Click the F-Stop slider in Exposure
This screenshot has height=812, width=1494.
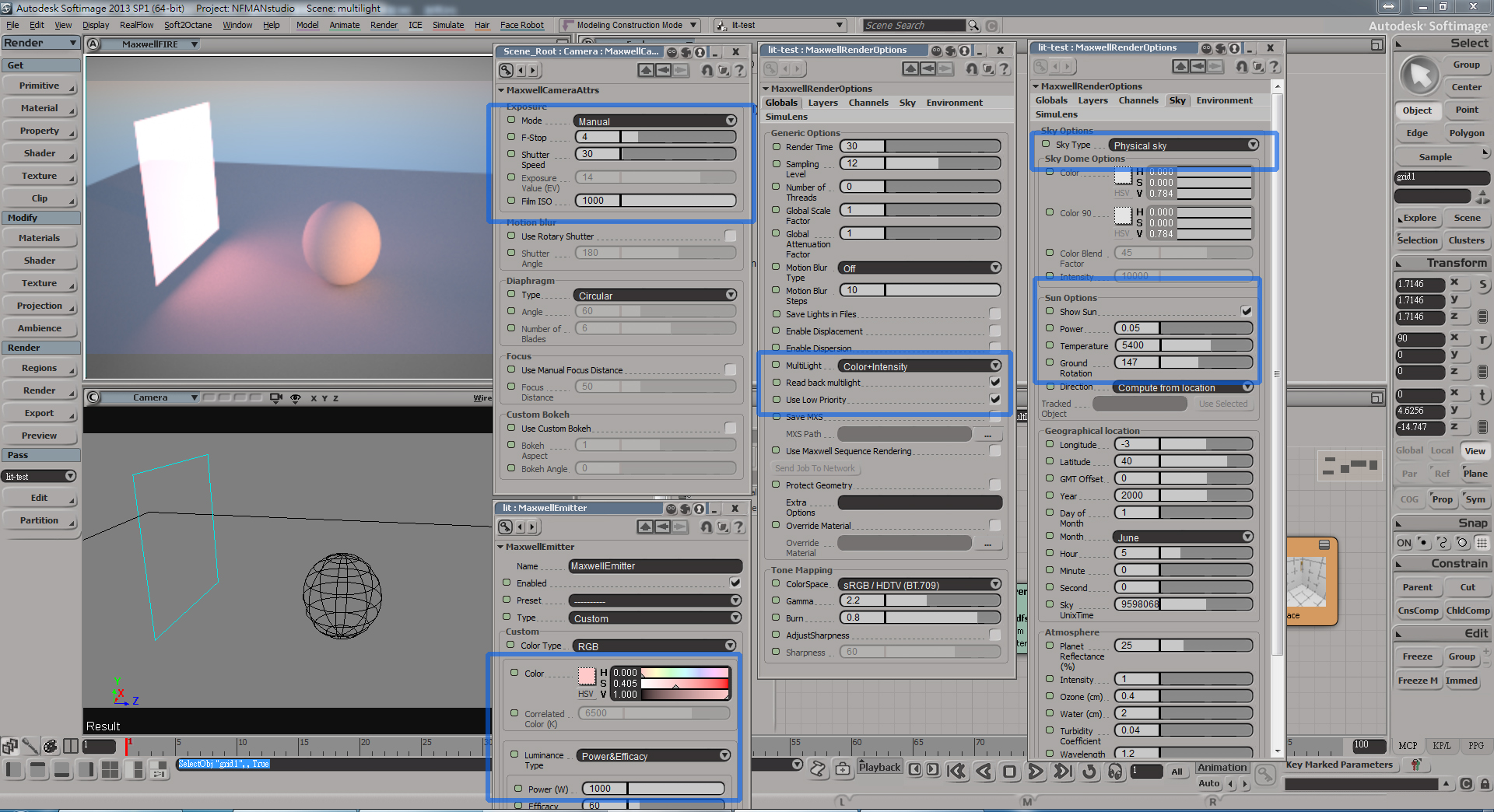click(656, 138)
